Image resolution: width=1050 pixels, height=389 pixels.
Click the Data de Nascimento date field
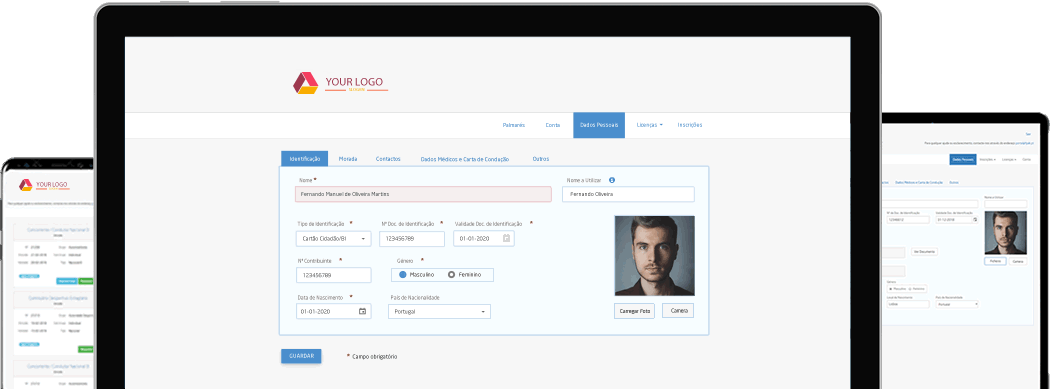pyautogui.click(x=333, y=311)
